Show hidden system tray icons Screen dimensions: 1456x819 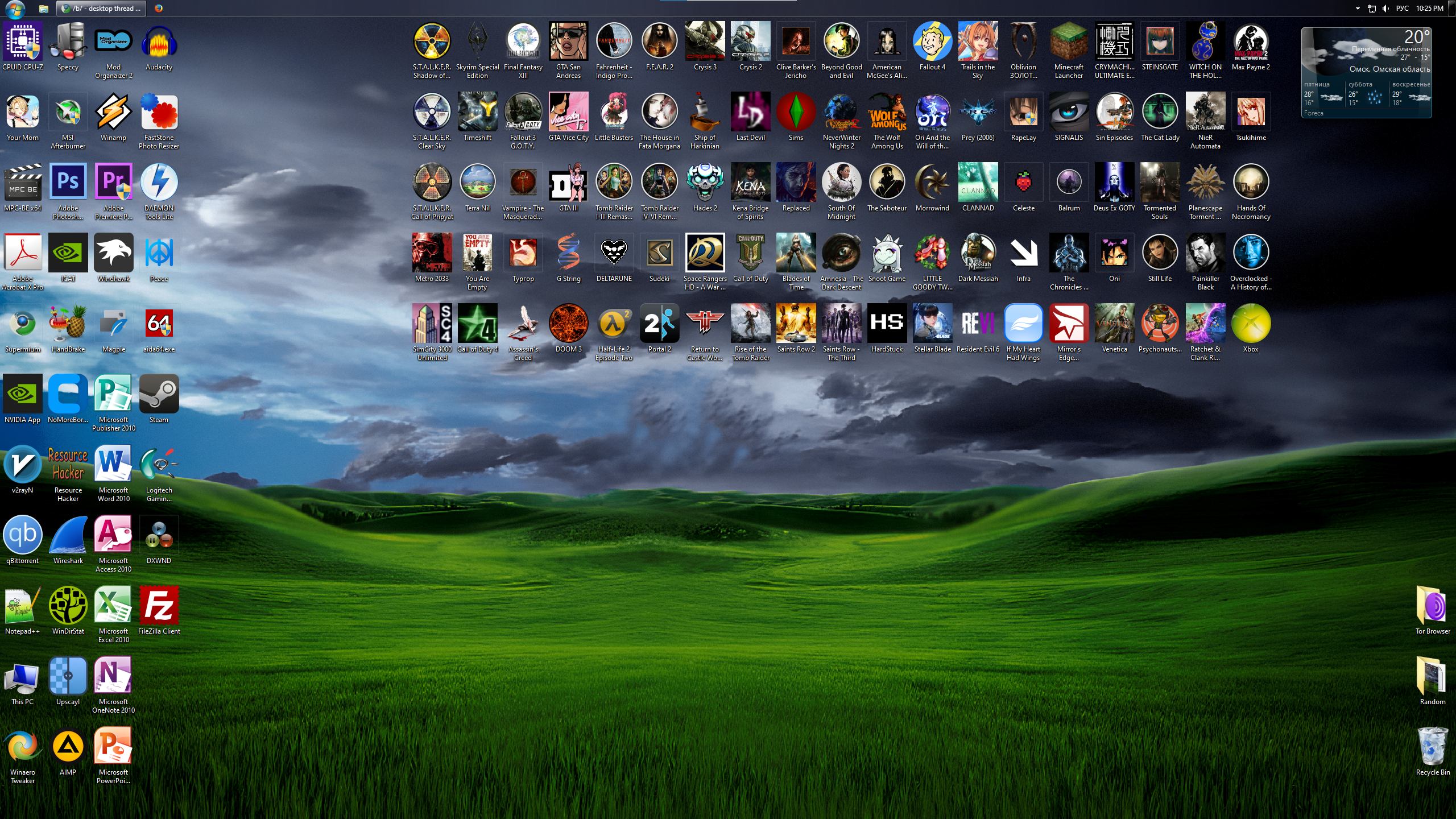point(1358,9)
